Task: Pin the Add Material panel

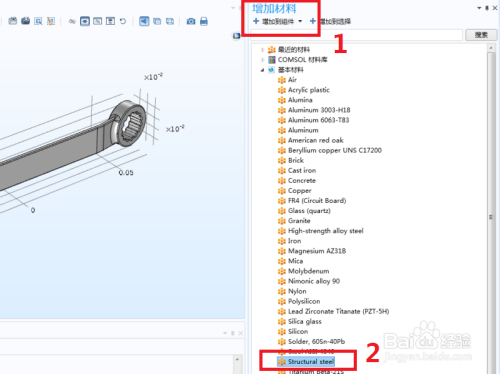Action: point(487,8)
